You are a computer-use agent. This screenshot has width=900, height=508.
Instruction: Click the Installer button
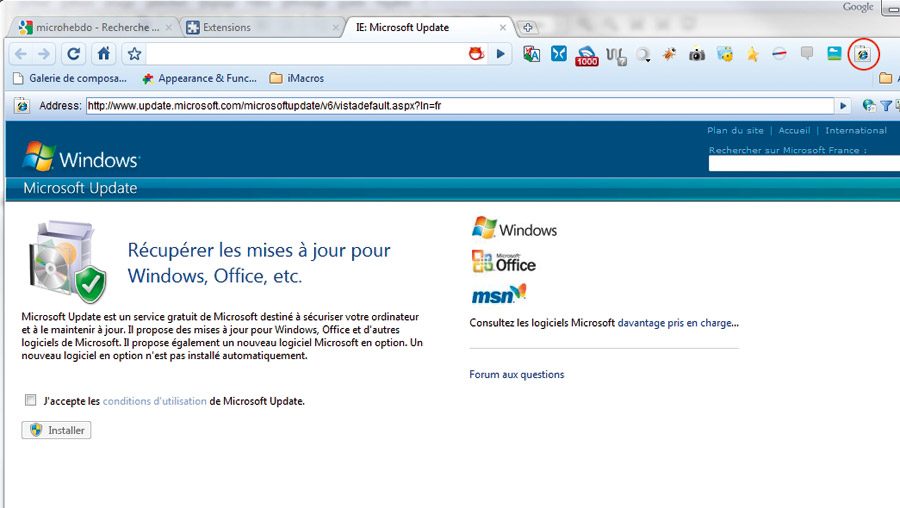pos(56,430)
